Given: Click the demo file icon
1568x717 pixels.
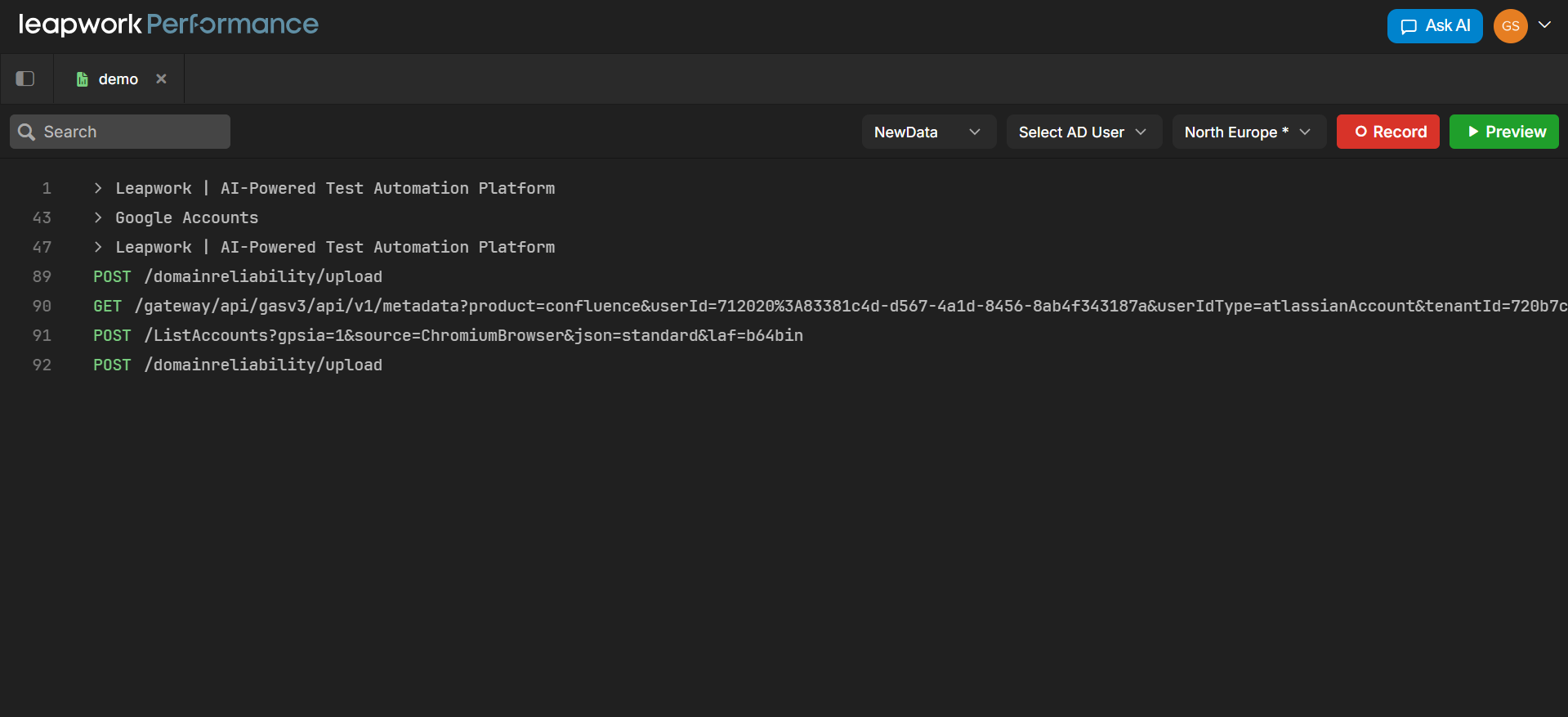Looking at the screenshot, I should pos(82,79).
